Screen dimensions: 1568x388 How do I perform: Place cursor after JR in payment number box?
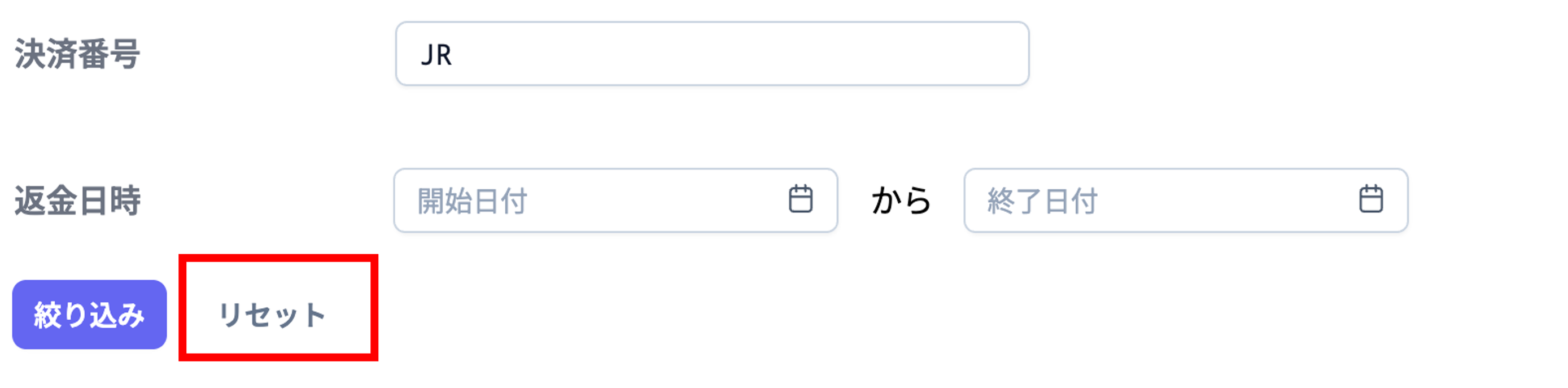pos(454,55)
